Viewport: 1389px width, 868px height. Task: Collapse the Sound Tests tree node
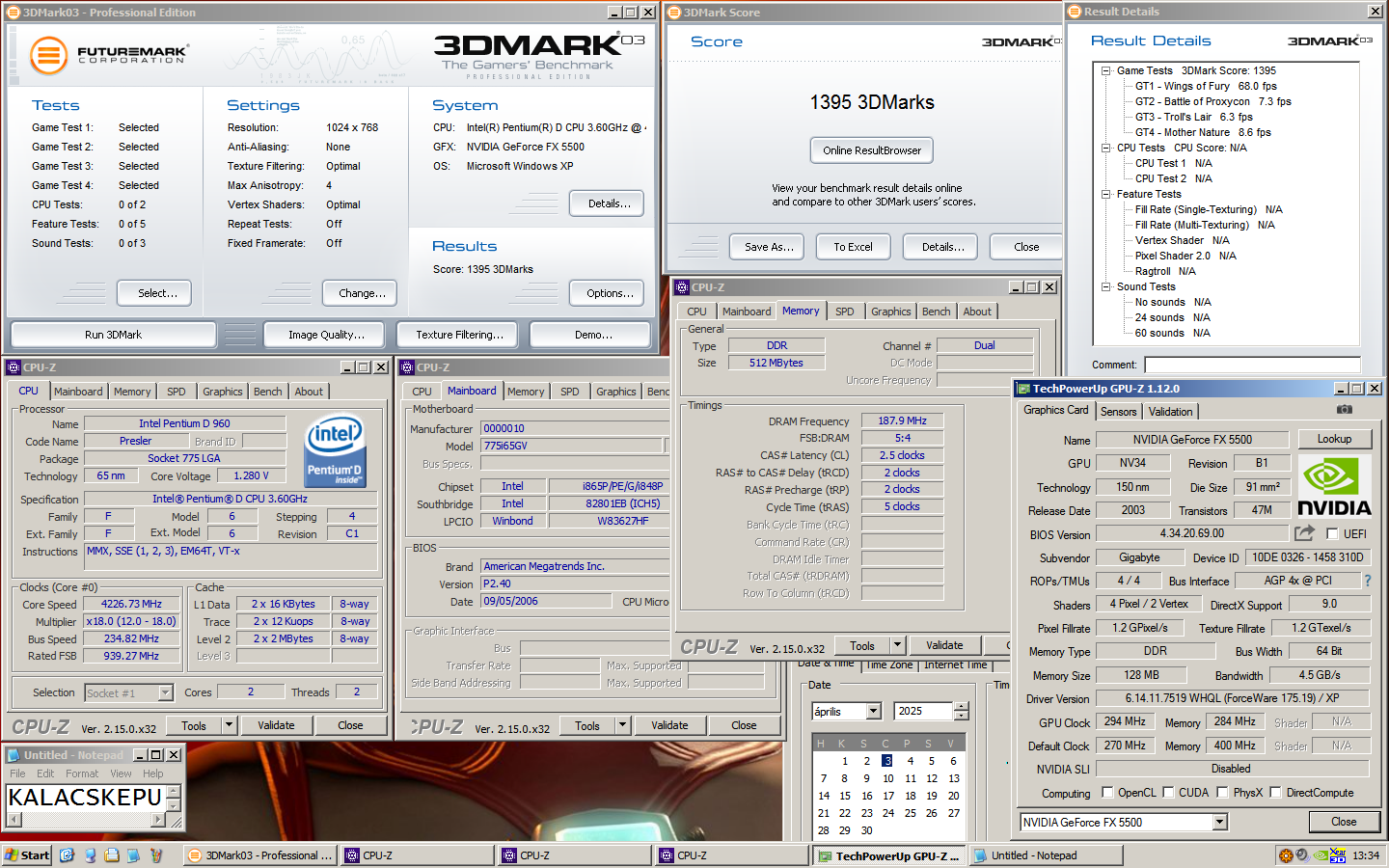[1105, 286]
